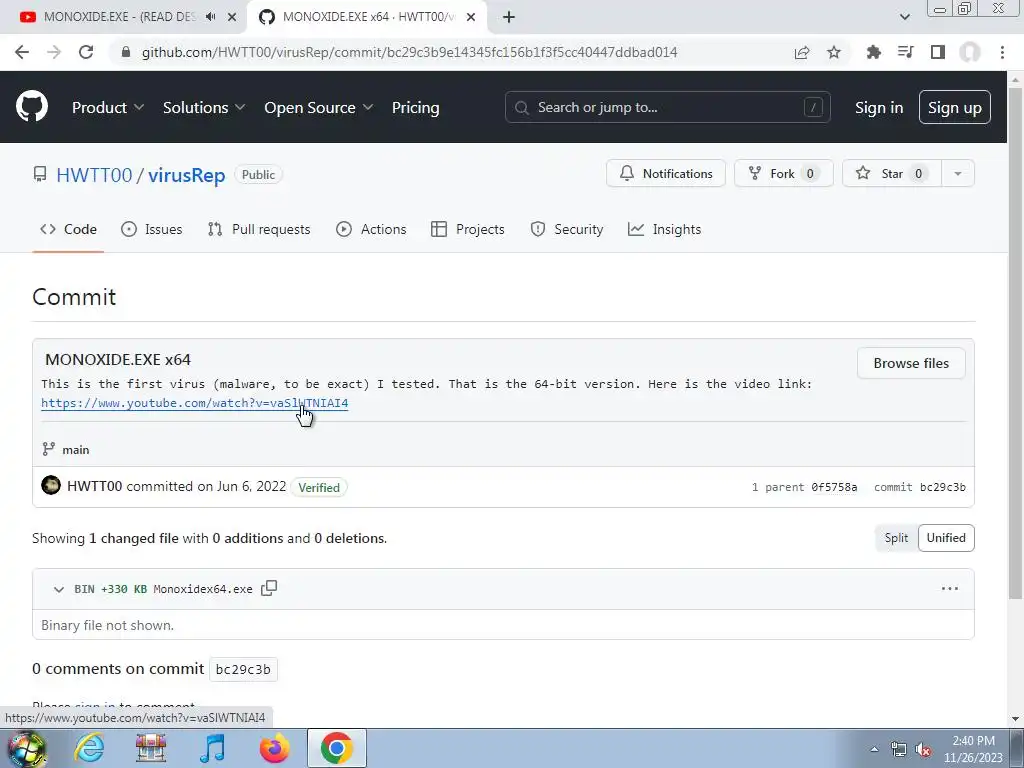Screen dimensions: 1024x768
Task: Click parent commit 0f5758a link
Action: click(834, 487)
